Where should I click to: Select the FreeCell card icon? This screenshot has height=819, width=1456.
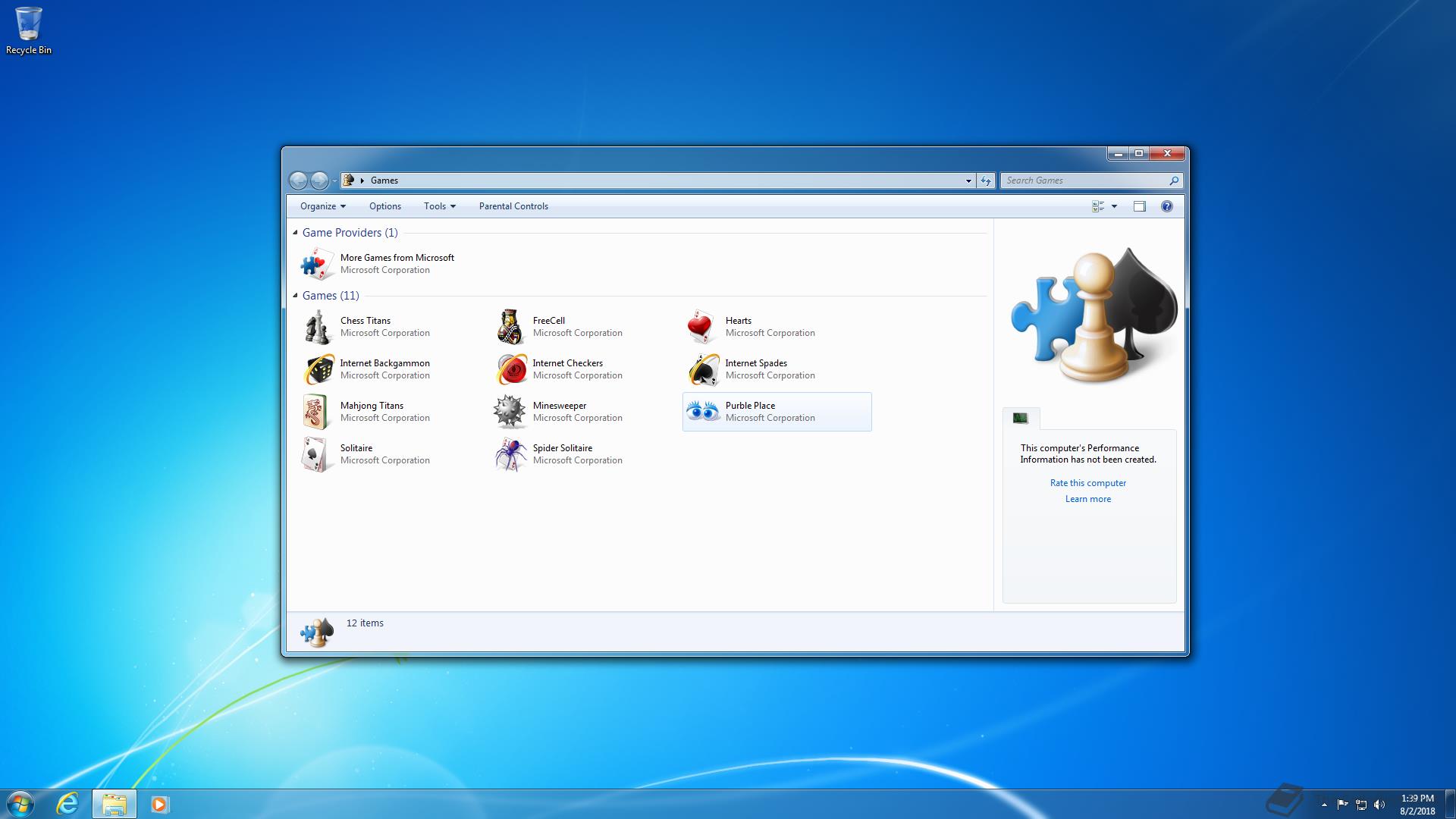(x=510, y=327)
